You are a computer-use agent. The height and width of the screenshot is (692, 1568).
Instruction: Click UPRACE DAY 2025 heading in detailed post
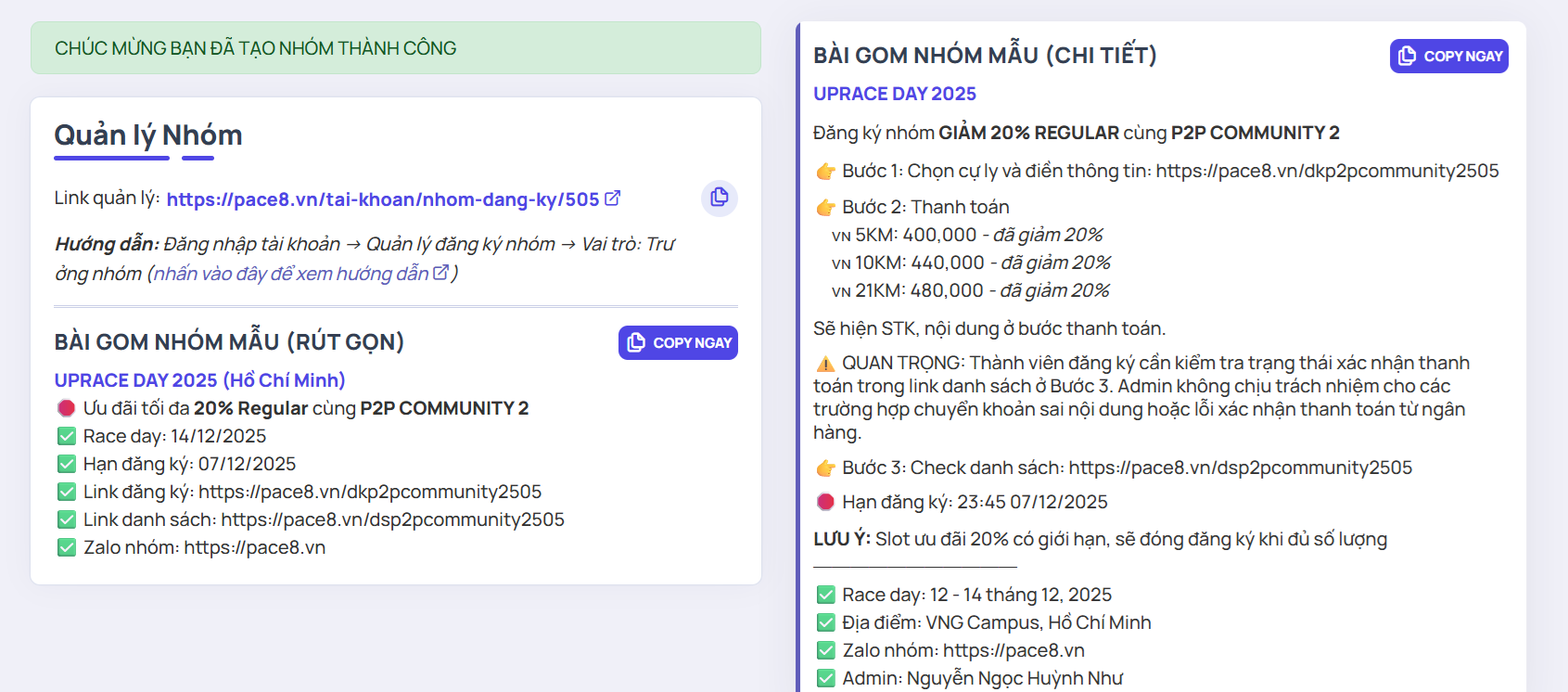click(894, 94)
